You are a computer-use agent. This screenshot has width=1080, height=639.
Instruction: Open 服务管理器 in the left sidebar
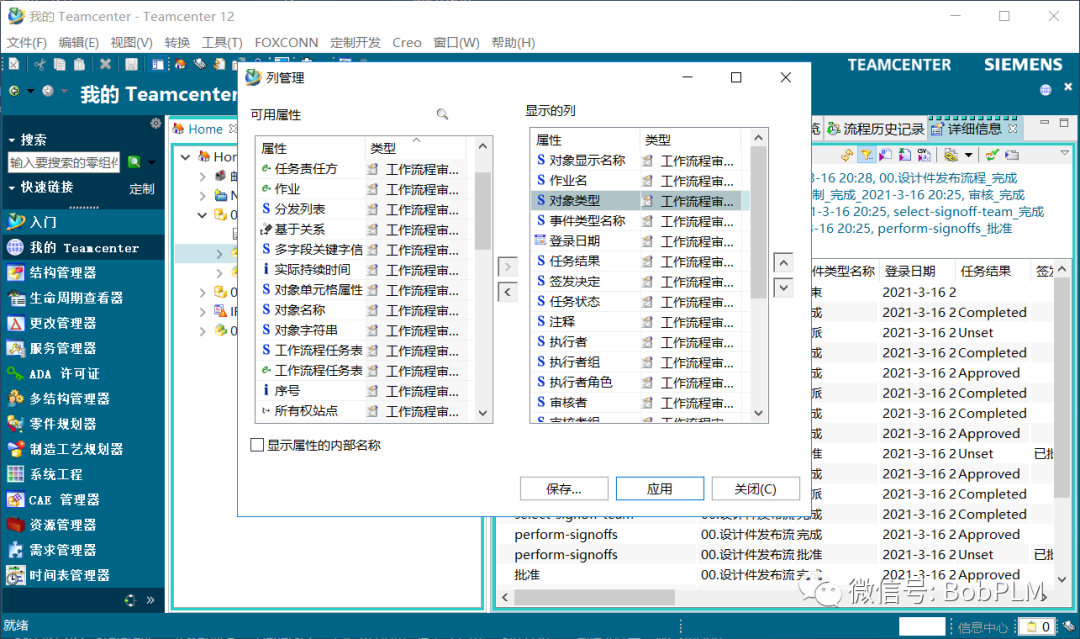83,348
